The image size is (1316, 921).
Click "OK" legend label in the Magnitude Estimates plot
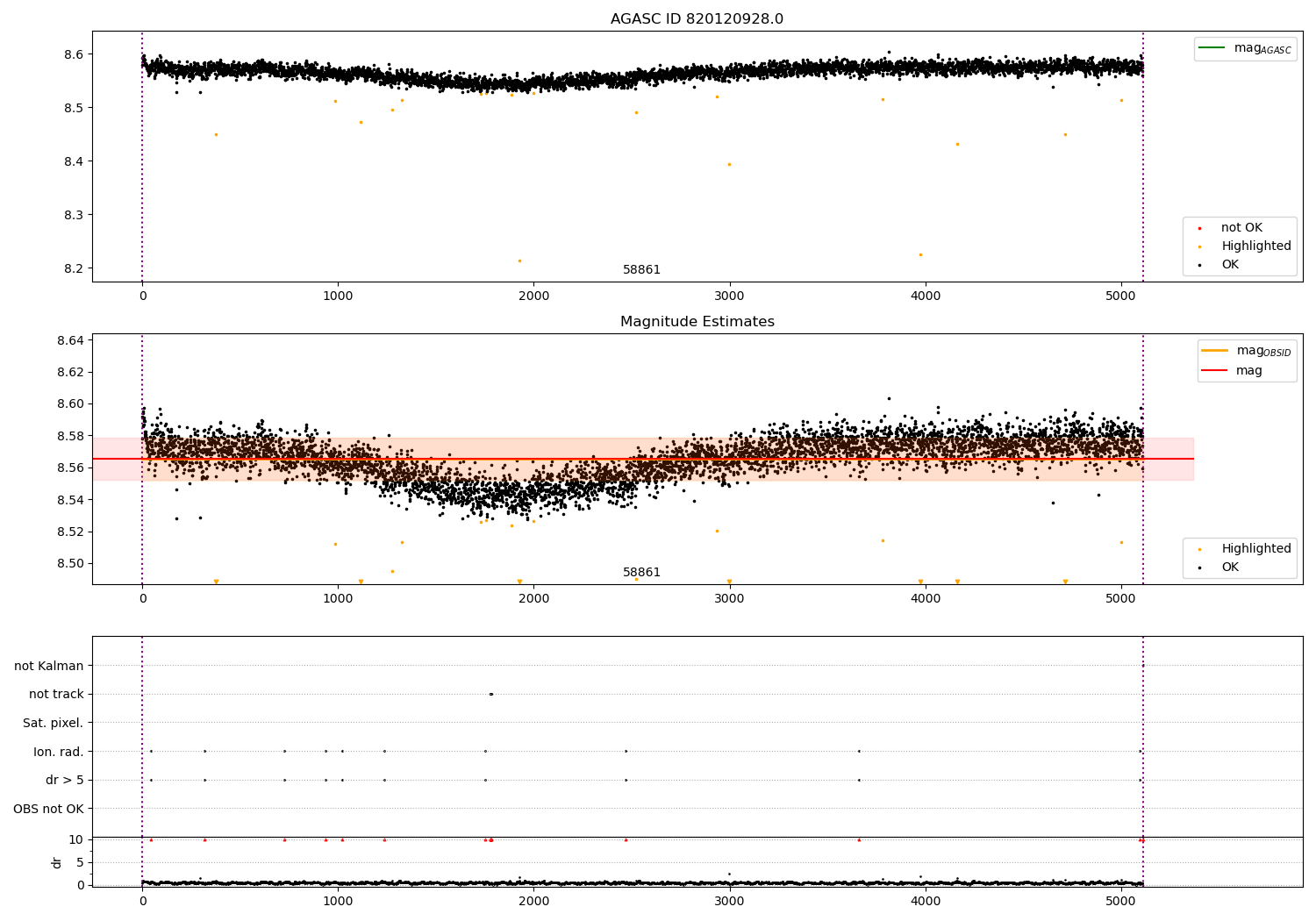[1230, 568]
